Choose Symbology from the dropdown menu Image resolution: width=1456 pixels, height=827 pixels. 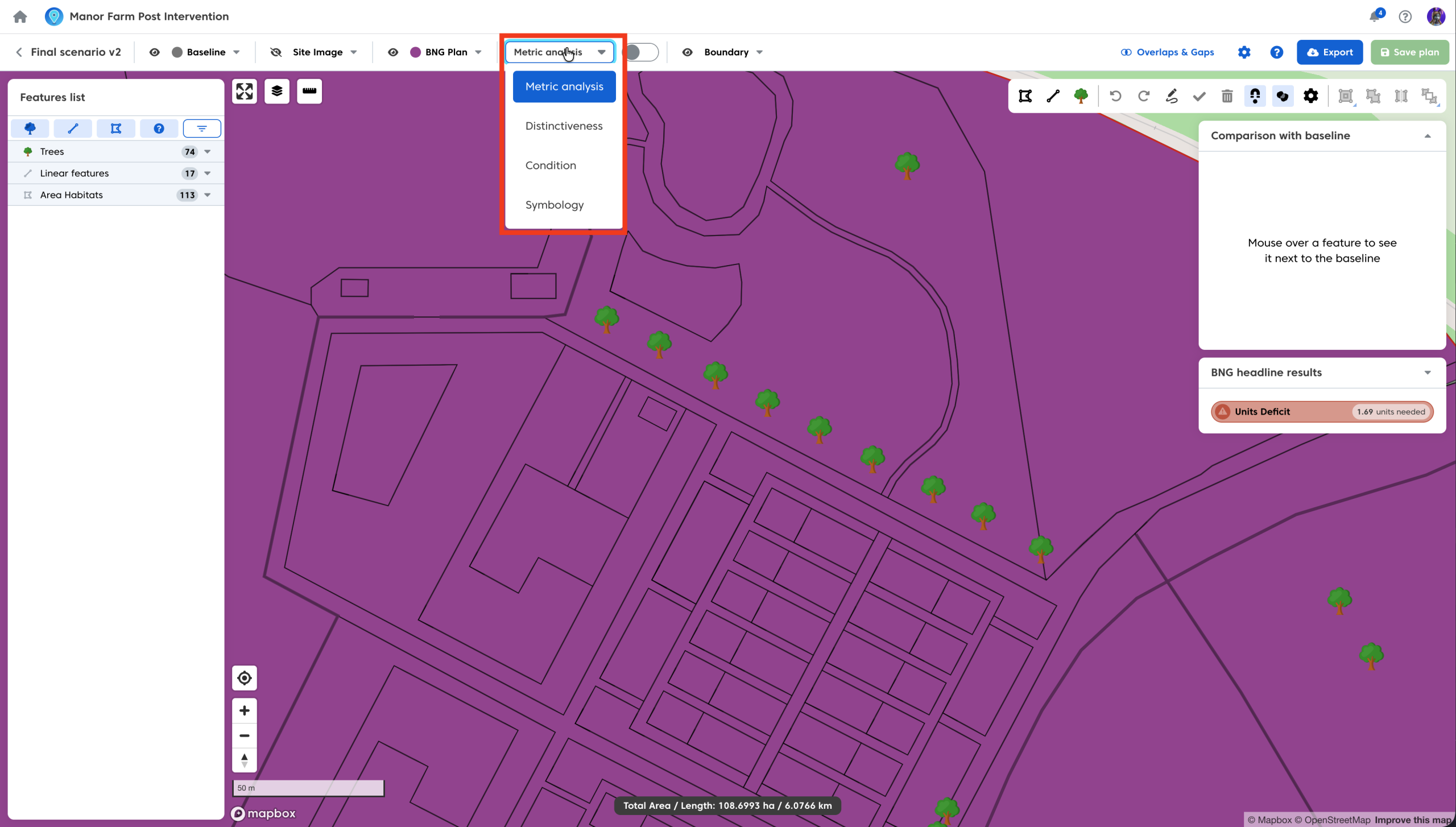tap(555, 205)
